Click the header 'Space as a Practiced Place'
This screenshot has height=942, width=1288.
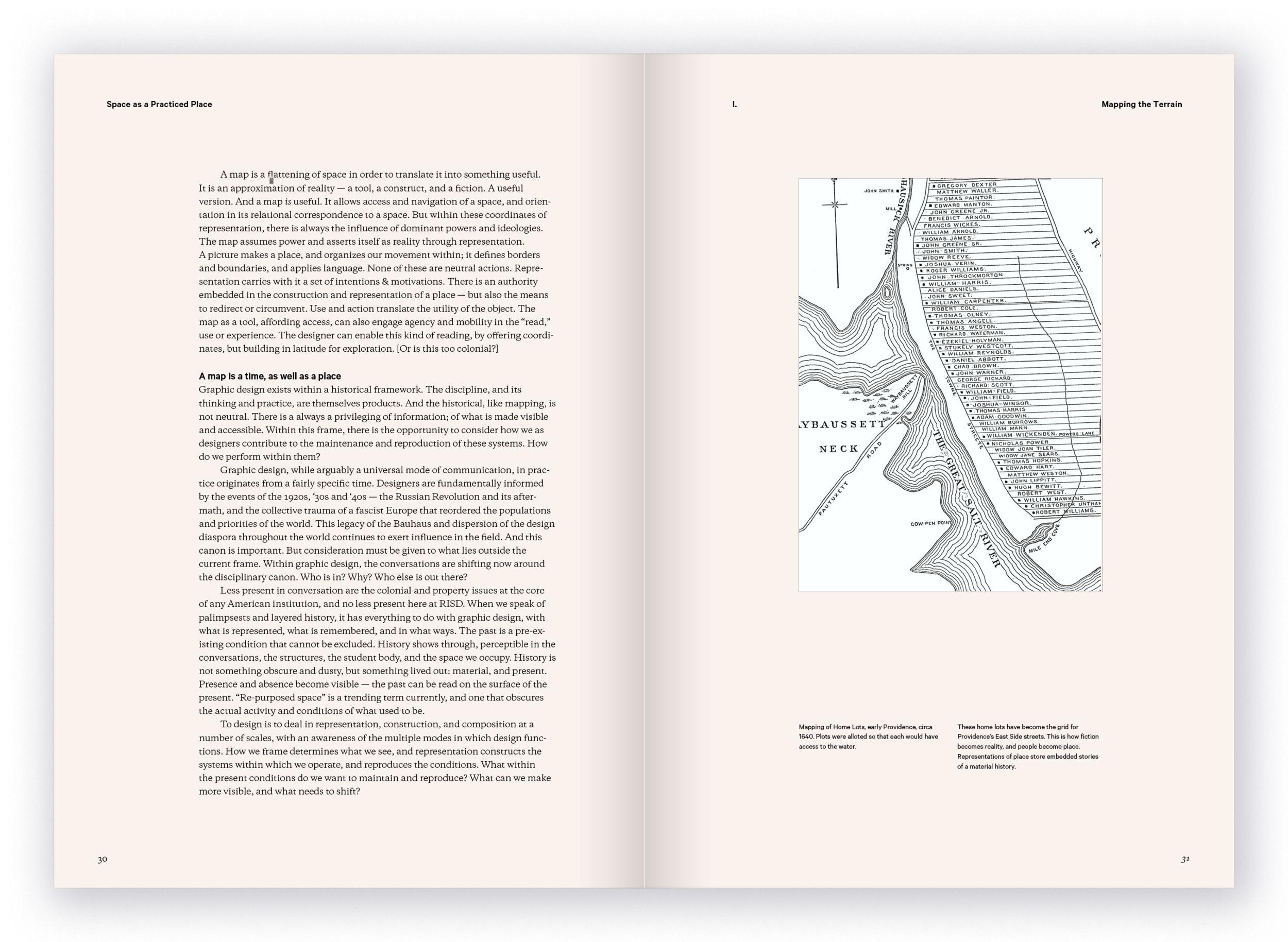pos(159,105)
